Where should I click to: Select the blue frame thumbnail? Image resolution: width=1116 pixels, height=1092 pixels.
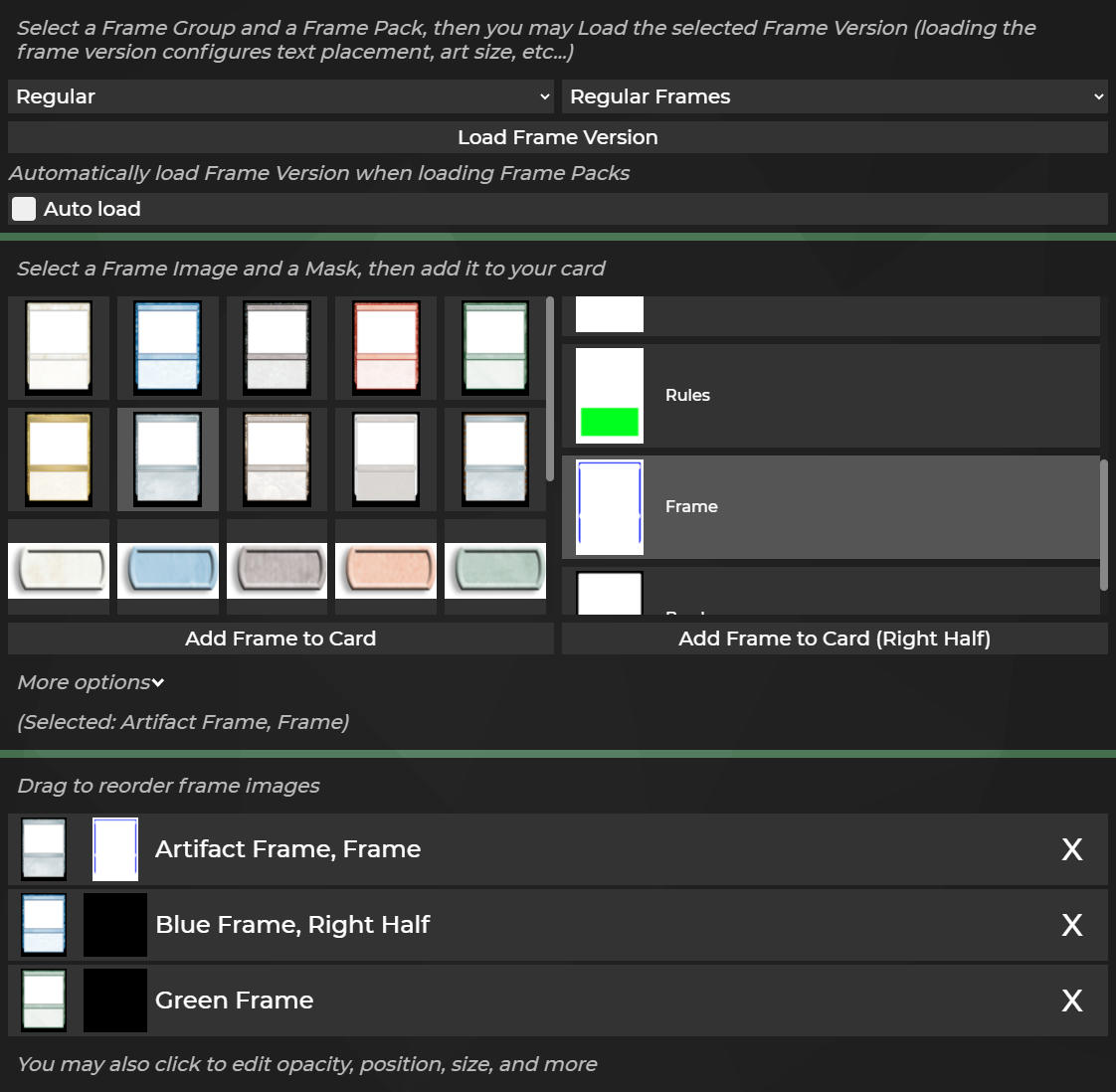point(167,348)
